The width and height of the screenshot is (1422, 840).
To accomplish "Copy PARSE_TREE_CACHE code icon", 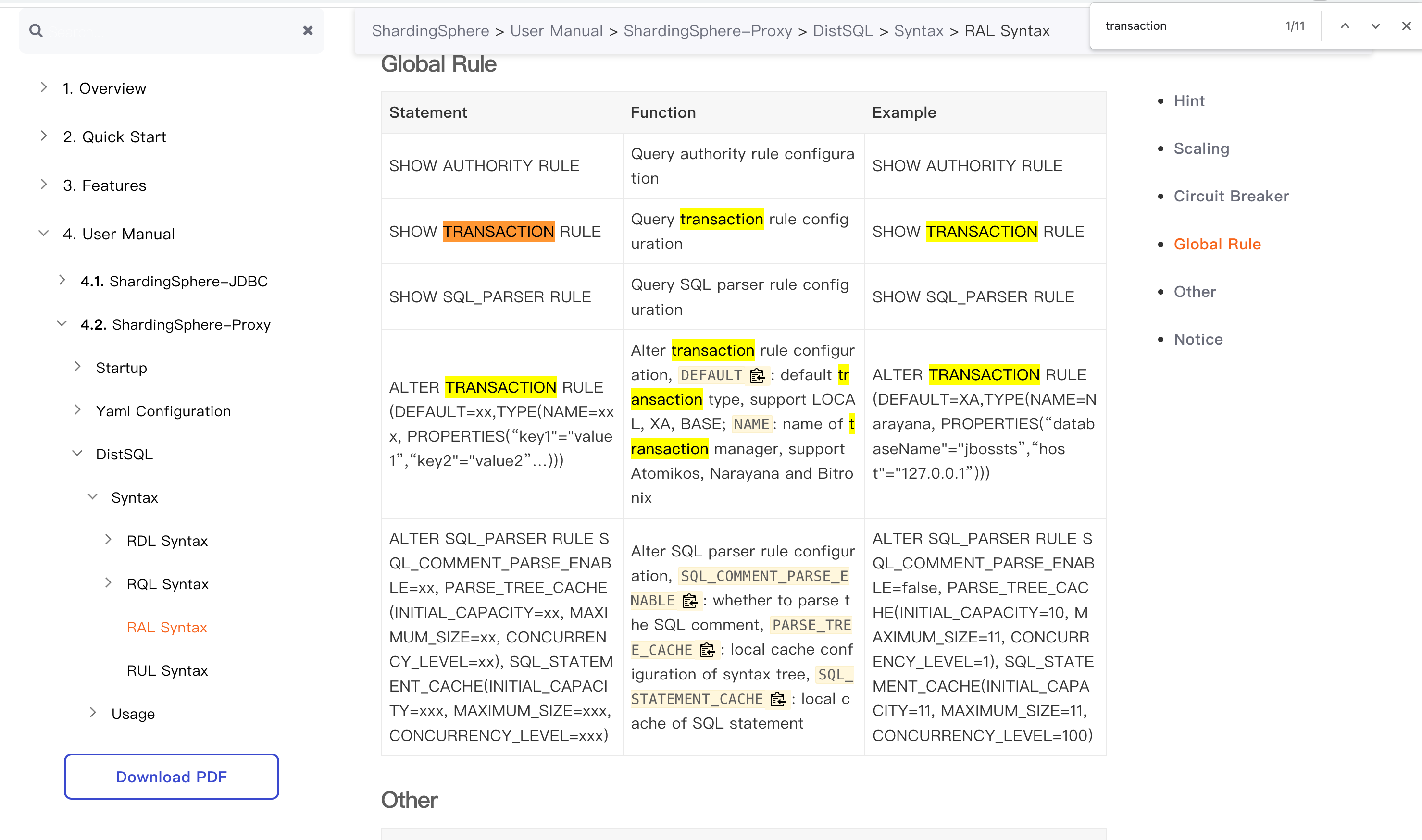I will 707,650.
